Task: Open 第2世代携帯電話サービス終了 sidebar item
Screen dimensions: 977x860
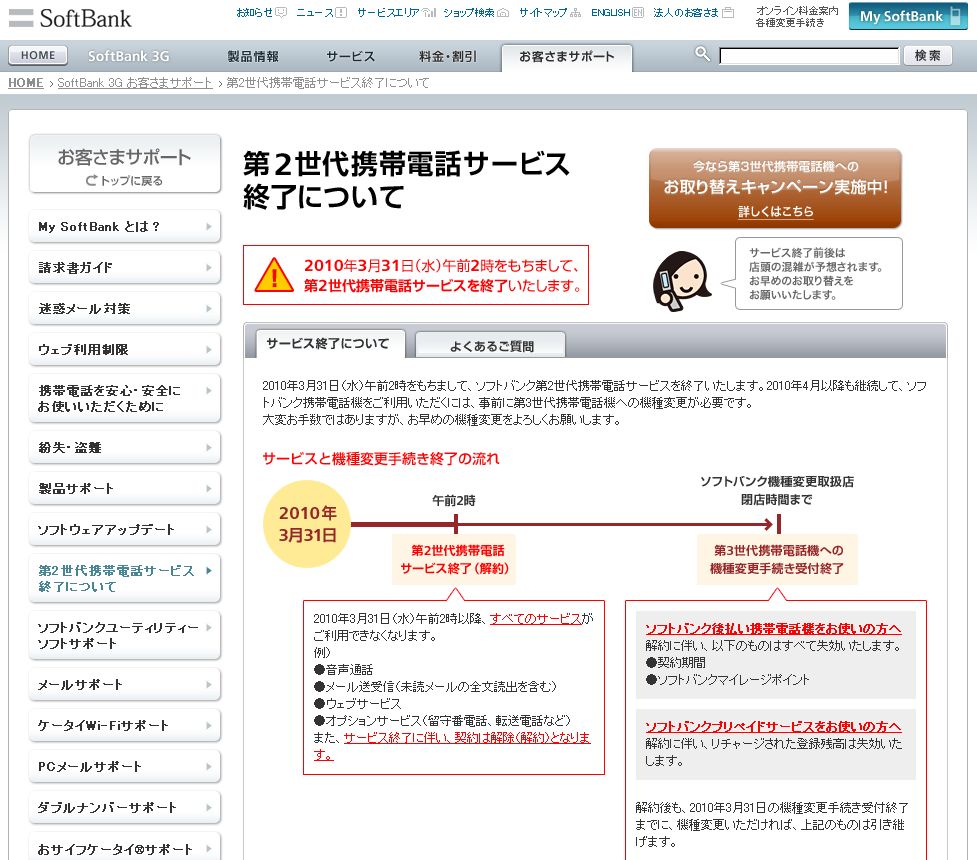Action: [x=125, y=578]
